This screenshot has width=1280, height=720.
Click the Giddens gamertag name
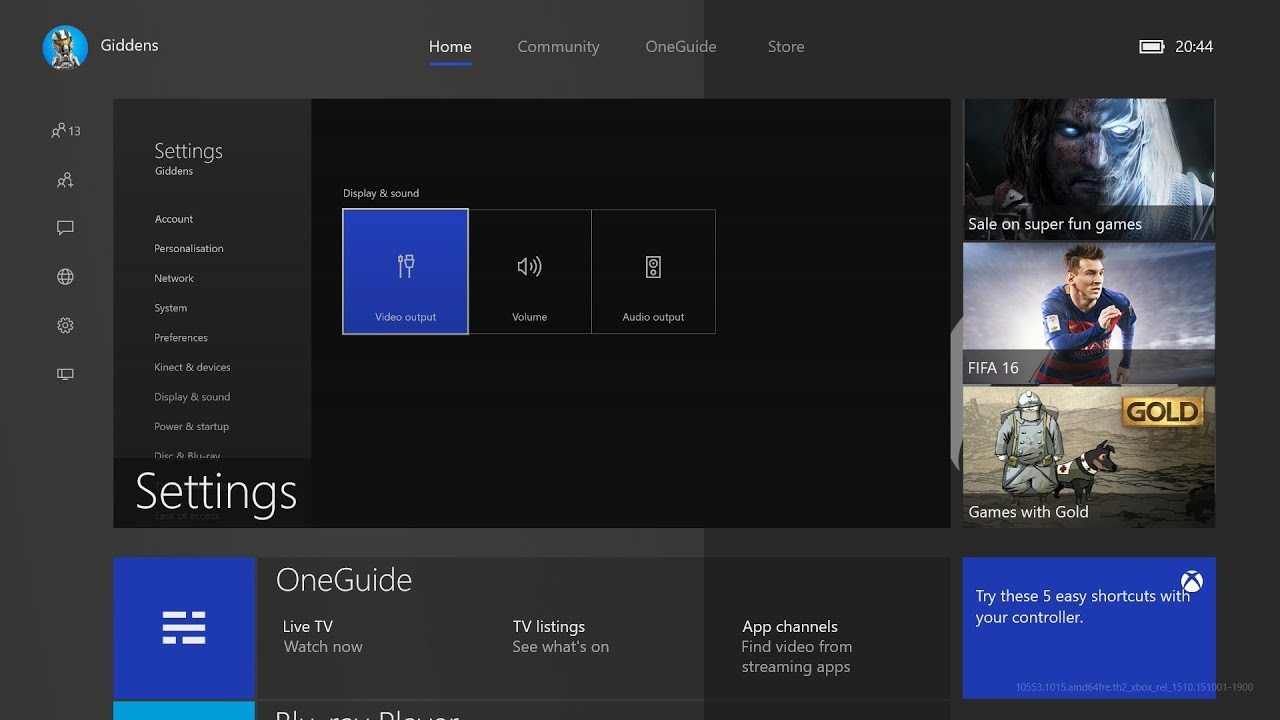tap(129, 45)
